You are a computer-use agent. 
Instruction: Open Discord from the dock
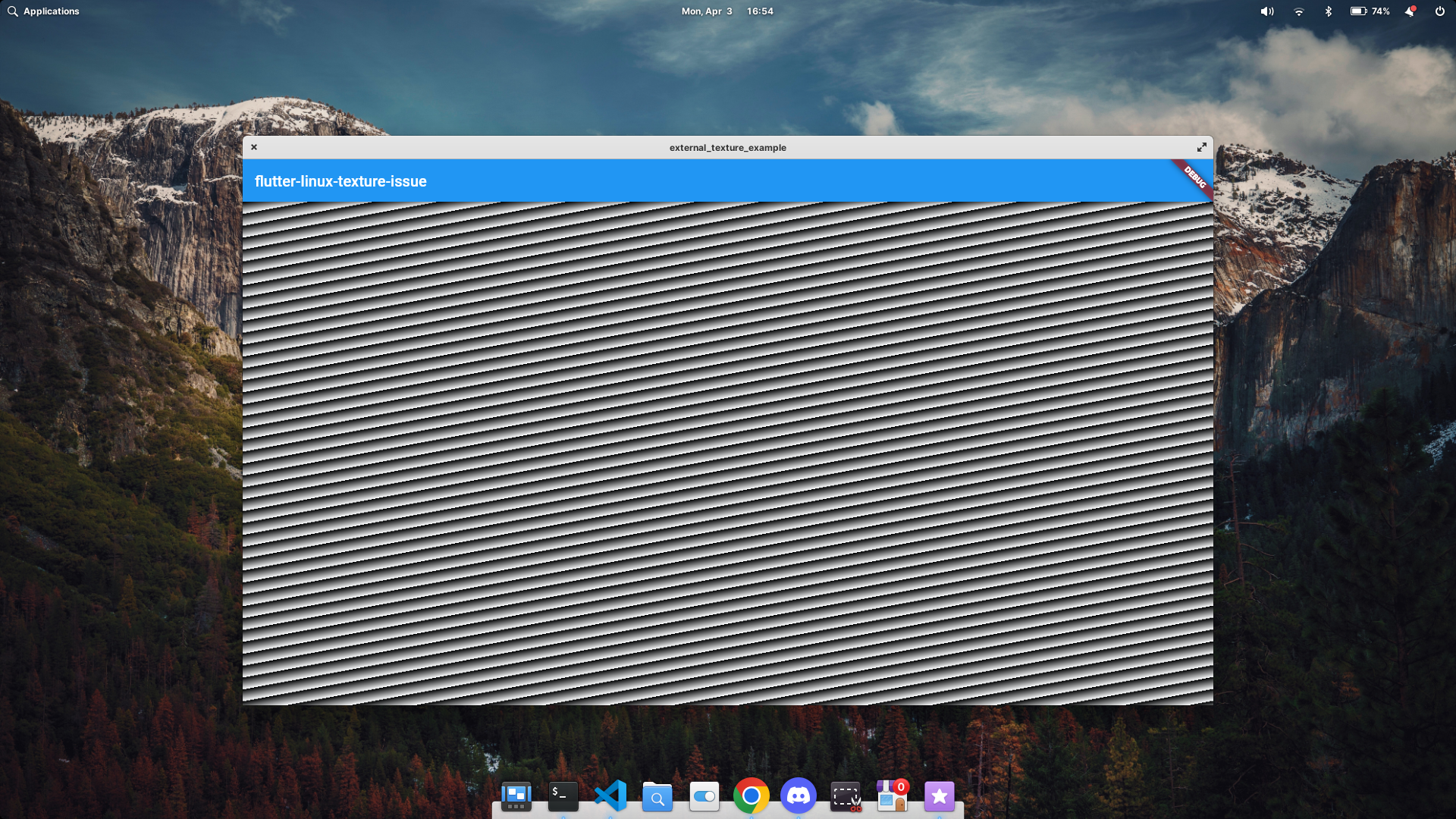pos(798,796)
